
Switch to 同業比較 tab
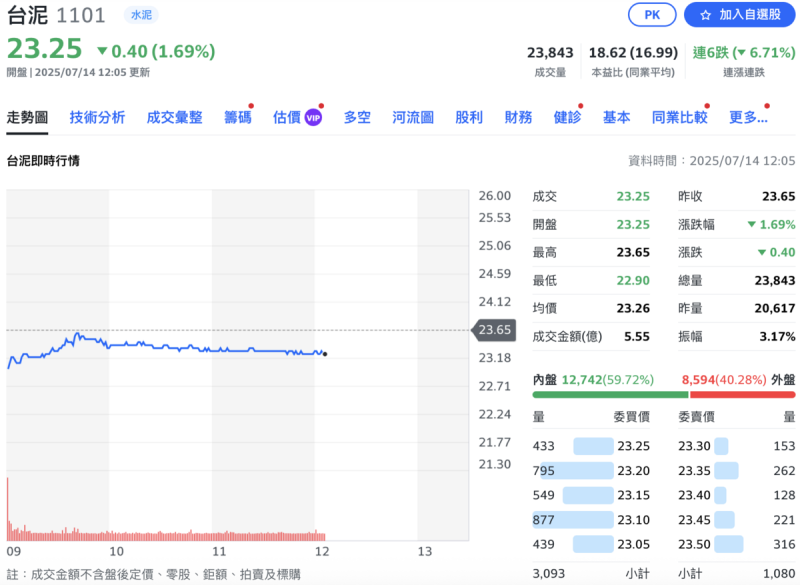(680, 117)
